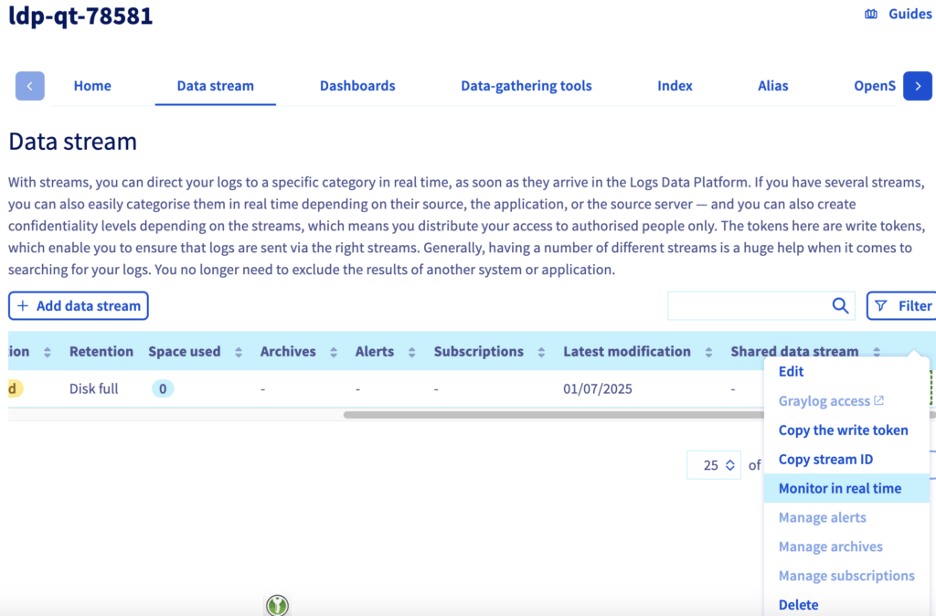This screenshot has height=616, width=936.
Task: Select Delete from the actions menu
Action: coord(798,604)
